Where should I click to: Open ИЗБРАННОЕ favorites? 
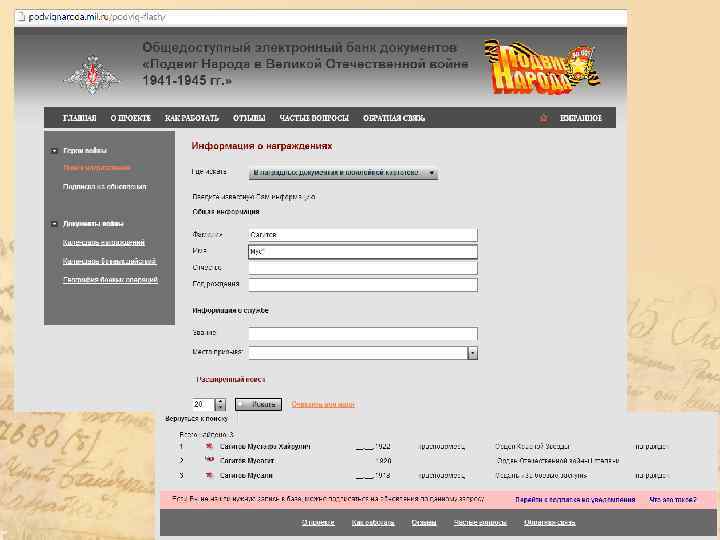[x=580, y=118]
